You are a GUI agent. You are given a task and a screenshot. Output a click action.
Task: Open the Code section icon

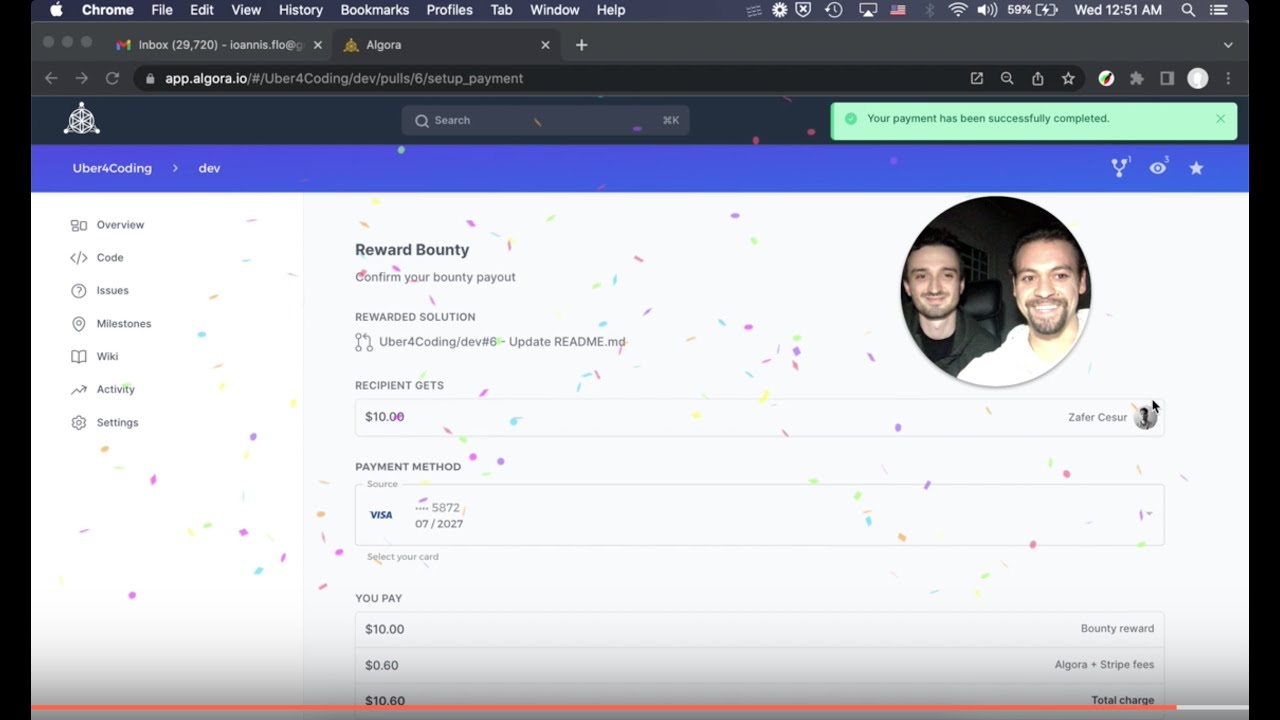[79, 258]
